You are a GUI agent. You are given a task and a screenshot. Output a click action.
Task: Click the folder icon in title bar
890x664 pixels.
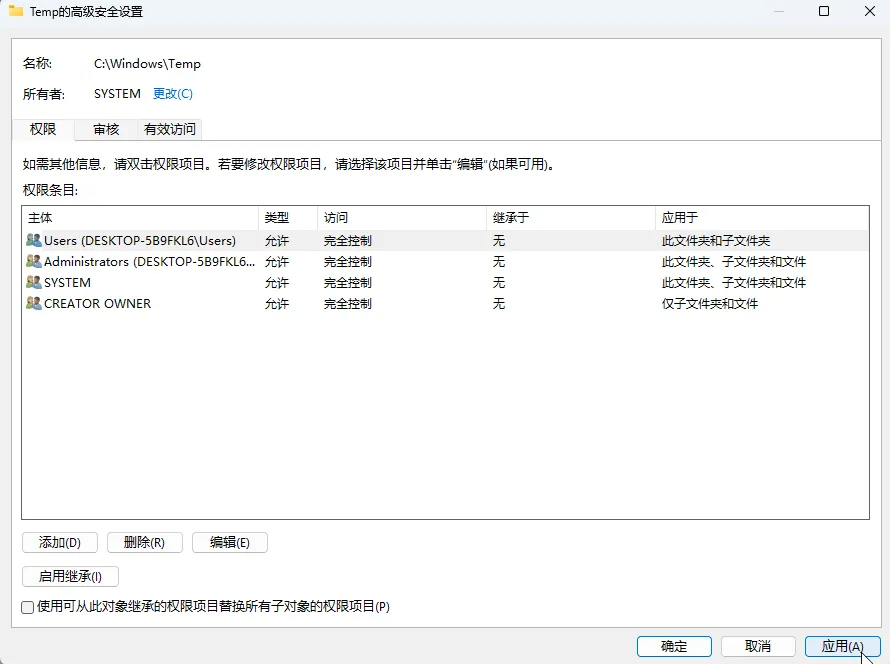(16, 11)
